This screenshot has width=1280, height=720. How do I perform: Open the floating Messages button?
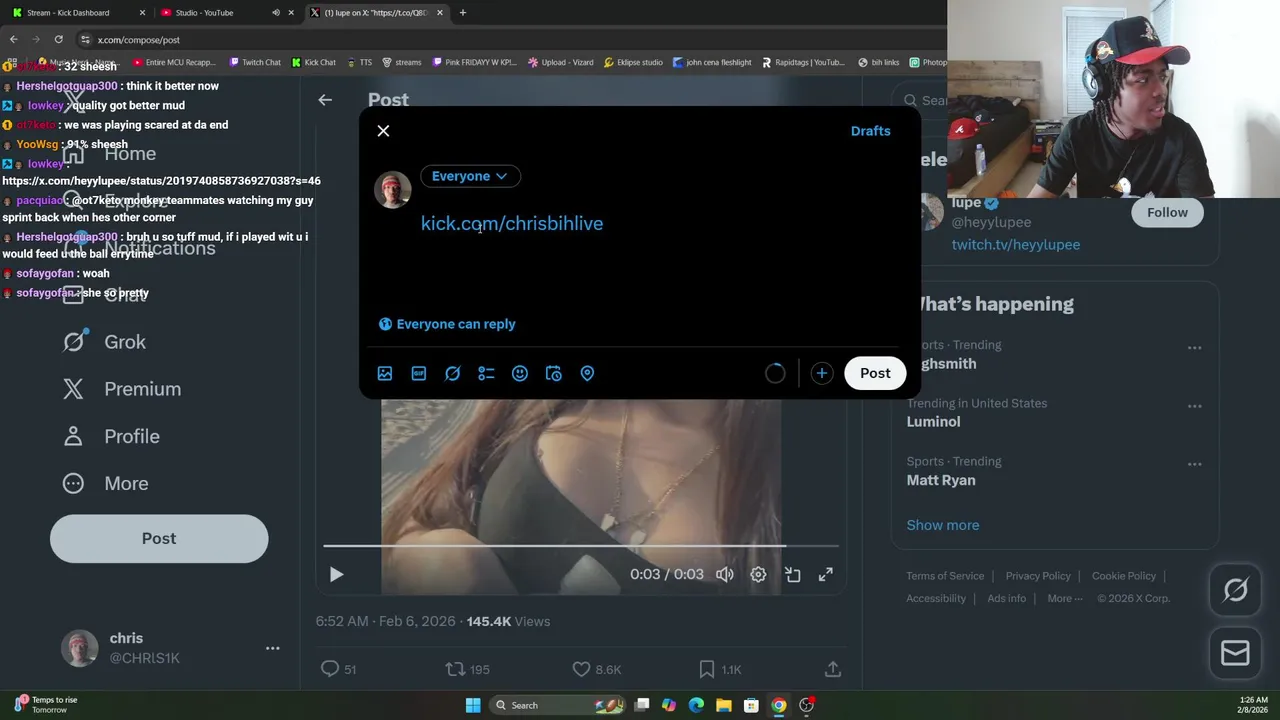(x=1235, y=653)
